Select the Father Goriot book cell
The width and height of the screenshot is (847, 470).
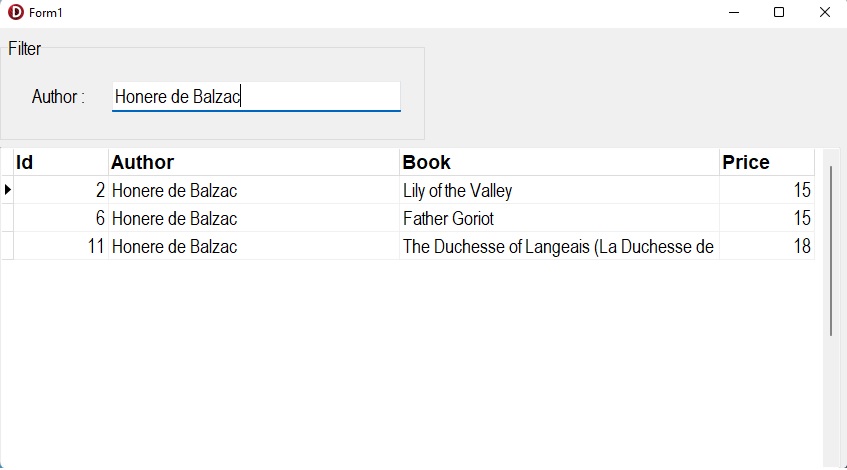[558, 219]
